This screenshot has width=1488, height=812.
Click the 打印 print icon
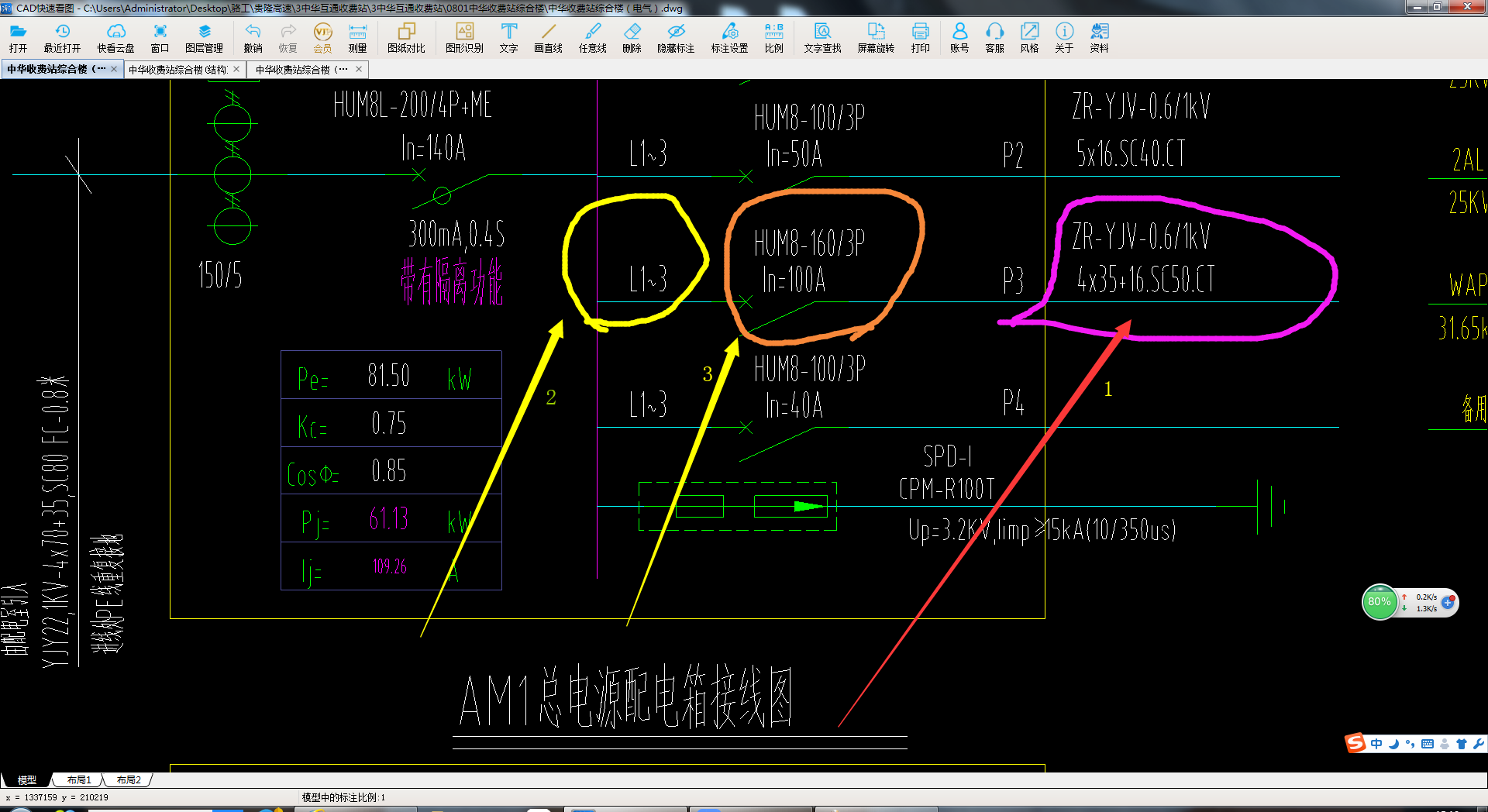pos(920,37)
